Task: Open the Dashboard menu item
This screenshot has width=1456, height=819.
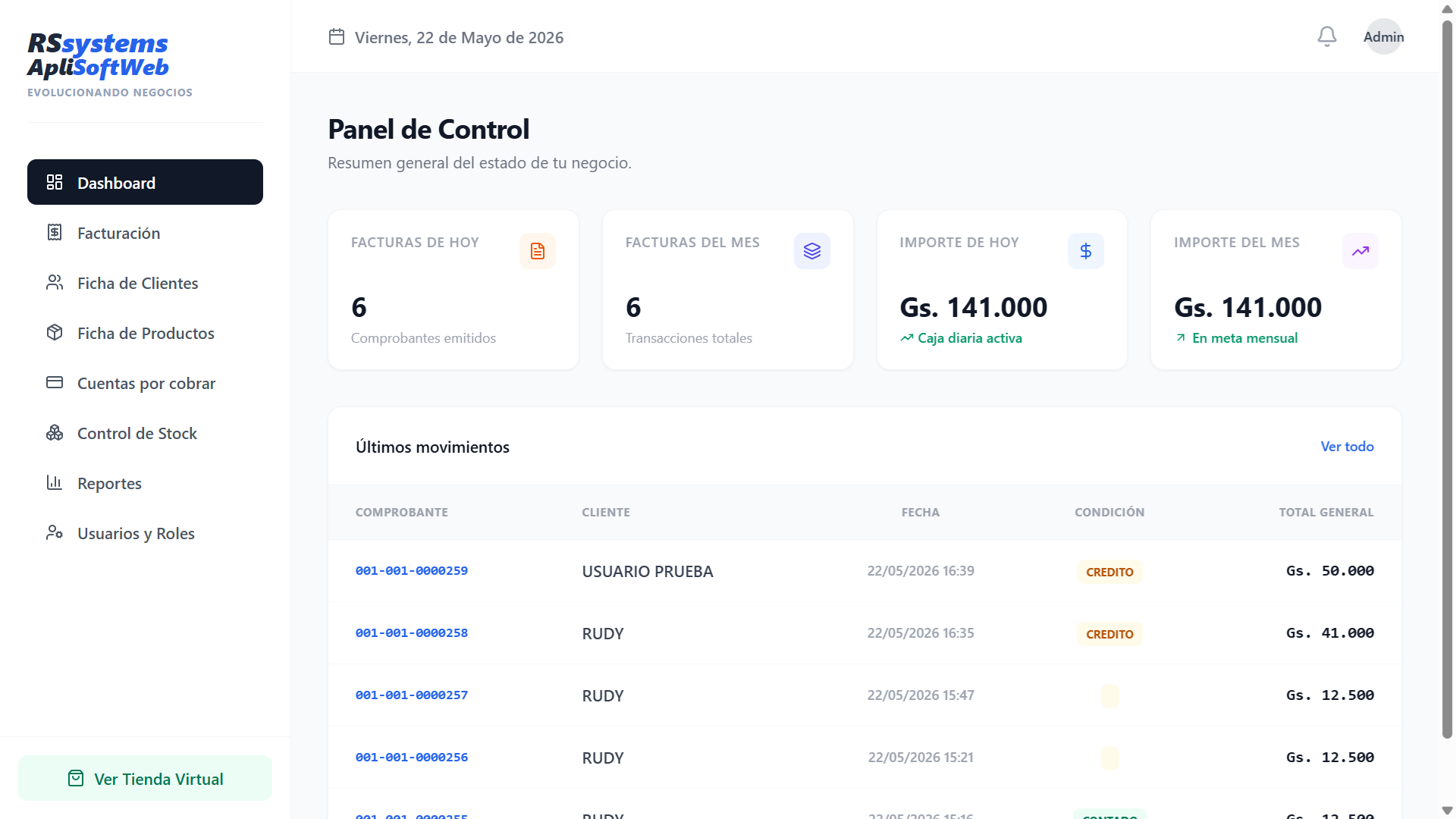Action: (x=145, y=182)
